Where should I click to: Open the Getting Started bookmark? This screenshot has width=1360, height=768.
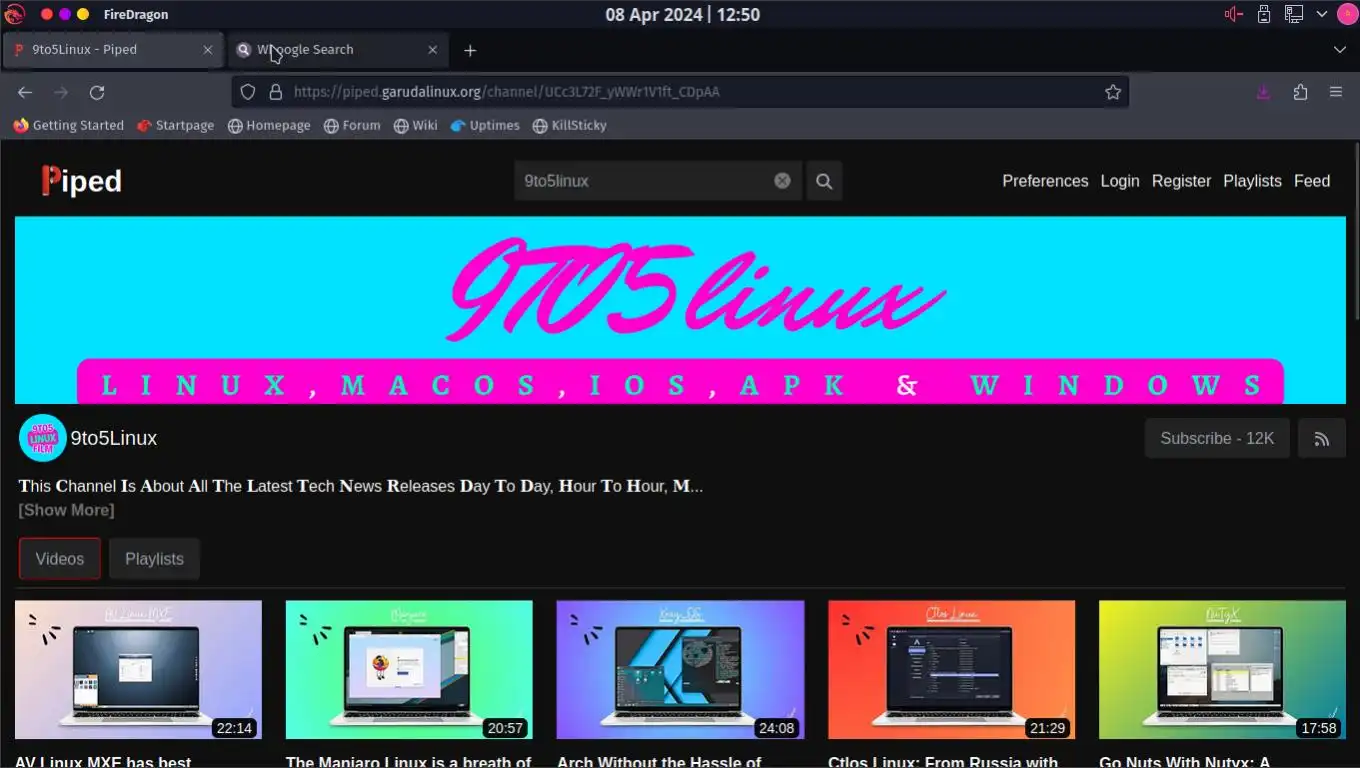69,125
